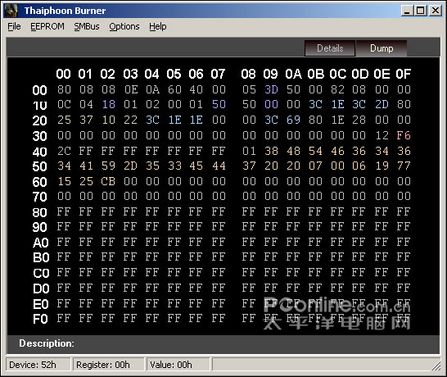Select byte 2C in row 40
Screen dimensions: 447x377
coord(64,151)
